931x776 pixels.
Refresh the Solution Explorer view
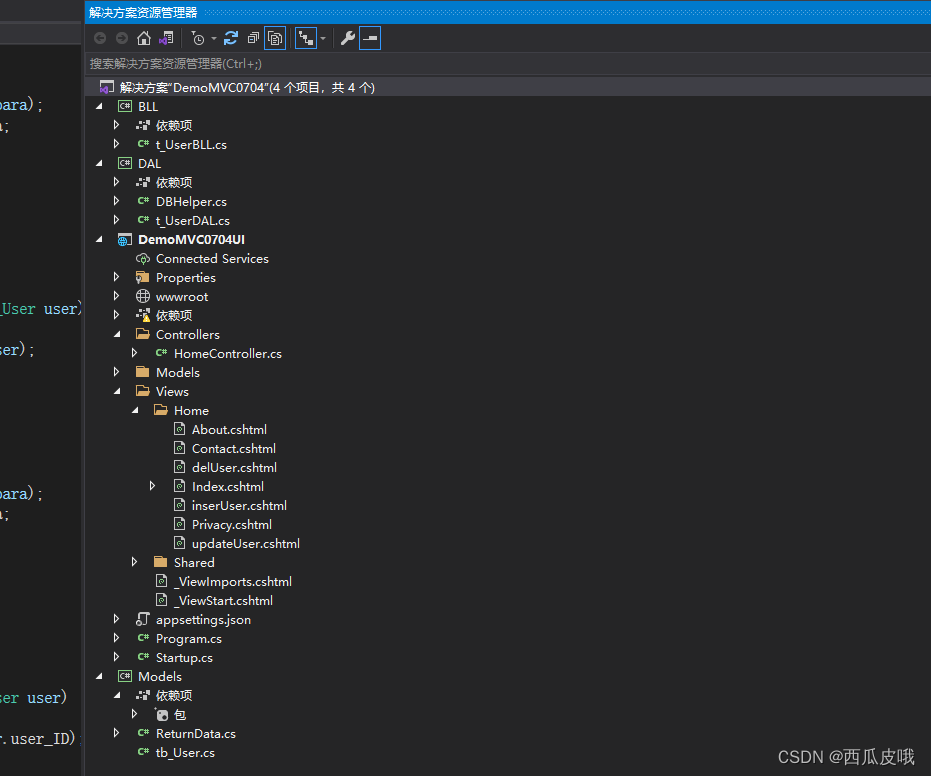tap(230, 38)
